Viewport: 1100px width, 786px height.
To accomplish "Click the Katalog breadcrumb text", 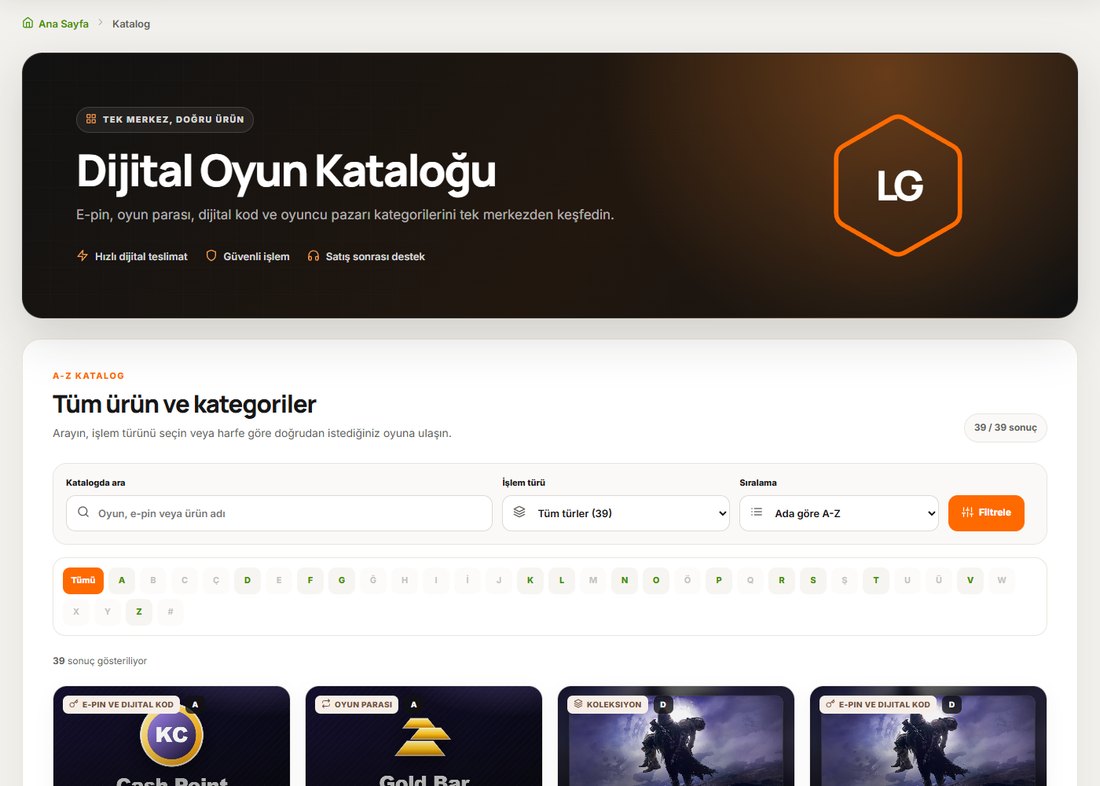I will (x=131, y=24).
